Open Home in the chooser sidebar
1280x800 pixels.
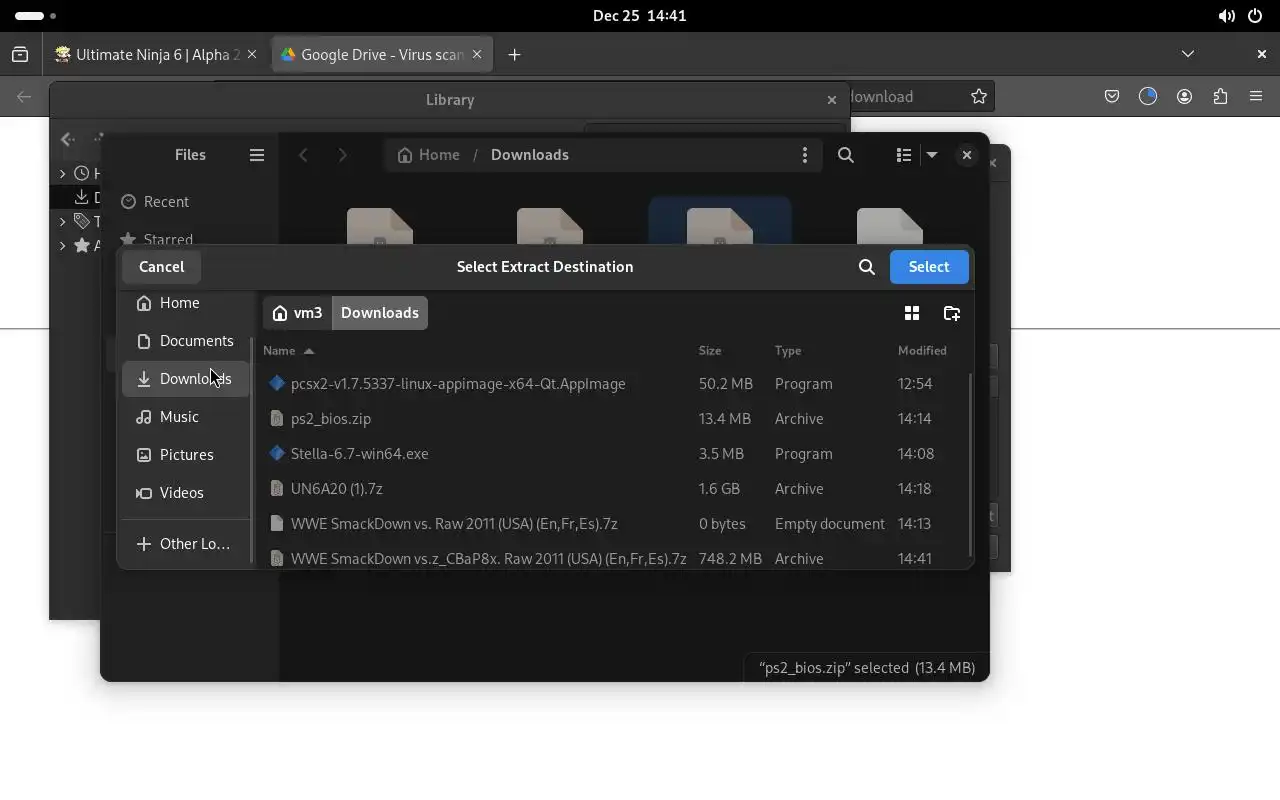[x=186, y=303]
